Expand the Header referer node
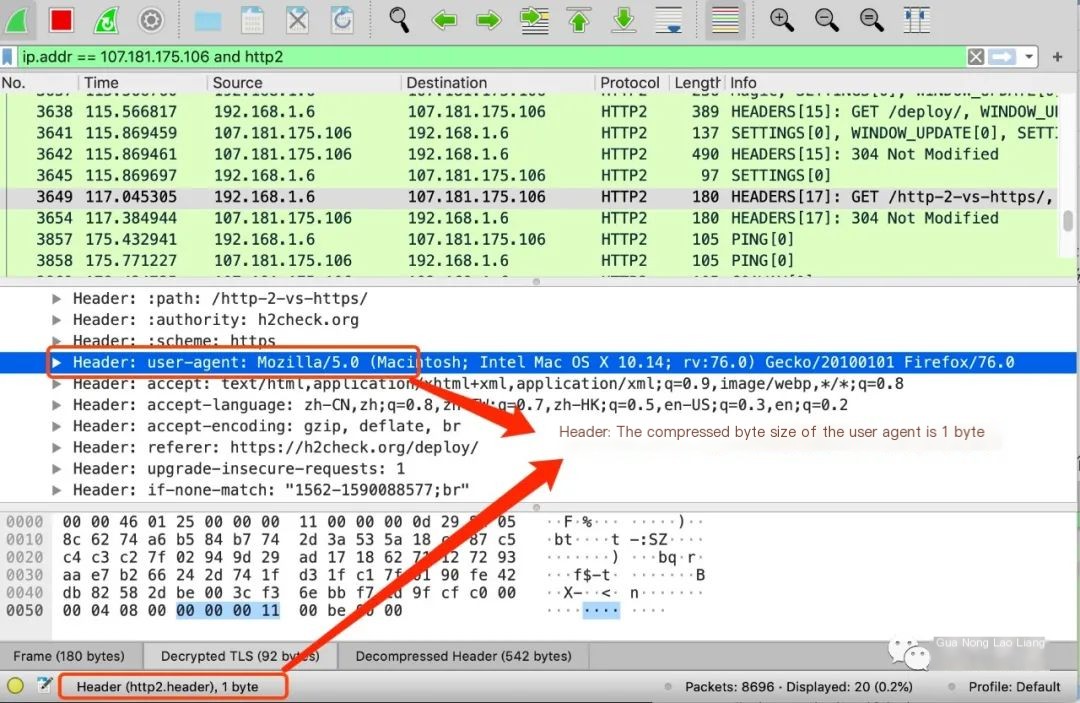This screenshot has height=703, width=1080. 57,448
